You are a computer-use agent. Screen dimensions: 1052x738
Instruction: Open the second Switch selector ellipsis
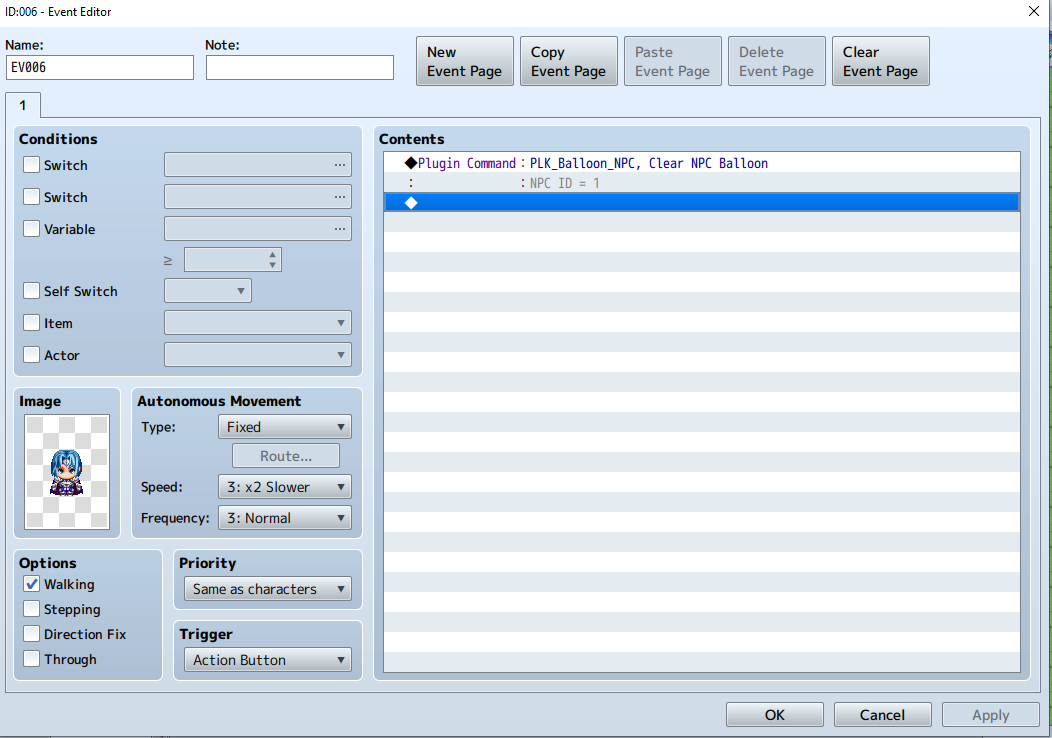click(x=340, y=197)
